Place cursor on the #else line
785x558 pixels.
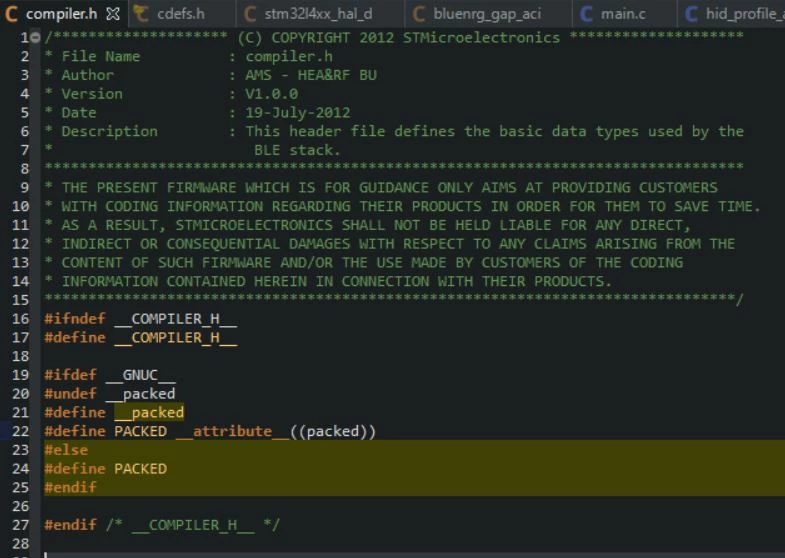tap(66, 450)
